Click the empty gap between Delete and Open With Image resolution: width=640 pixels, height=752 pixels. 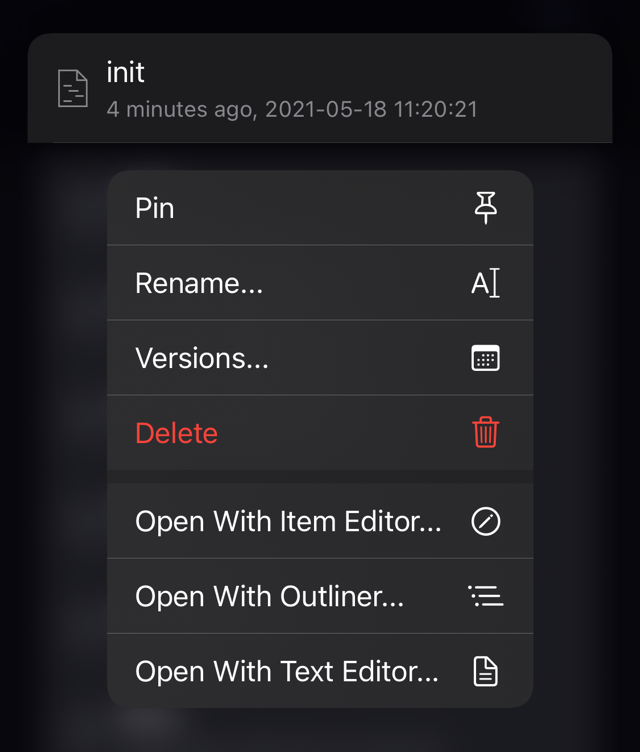point(320,477)
